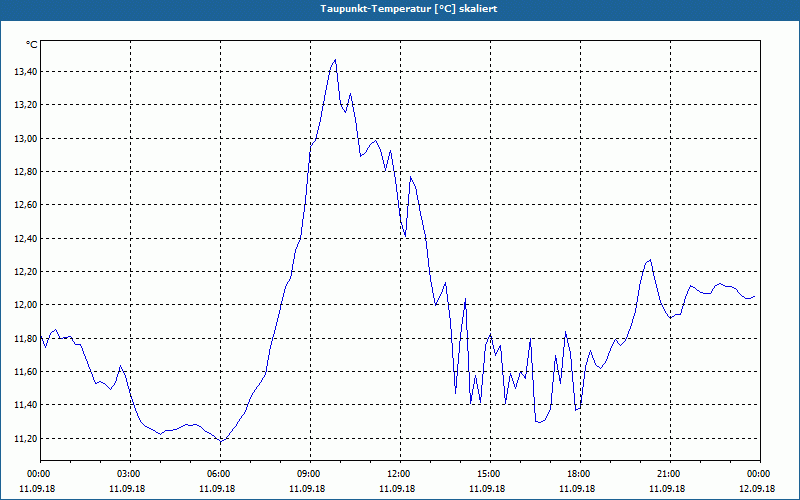
Task: Click the 12,40 y-axis value
Action: 26,239
